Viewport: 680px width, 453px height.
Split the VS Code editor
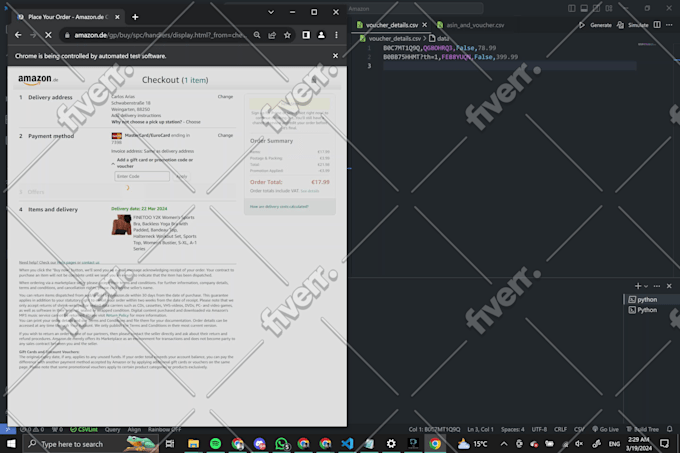click(x=657, y=25)
